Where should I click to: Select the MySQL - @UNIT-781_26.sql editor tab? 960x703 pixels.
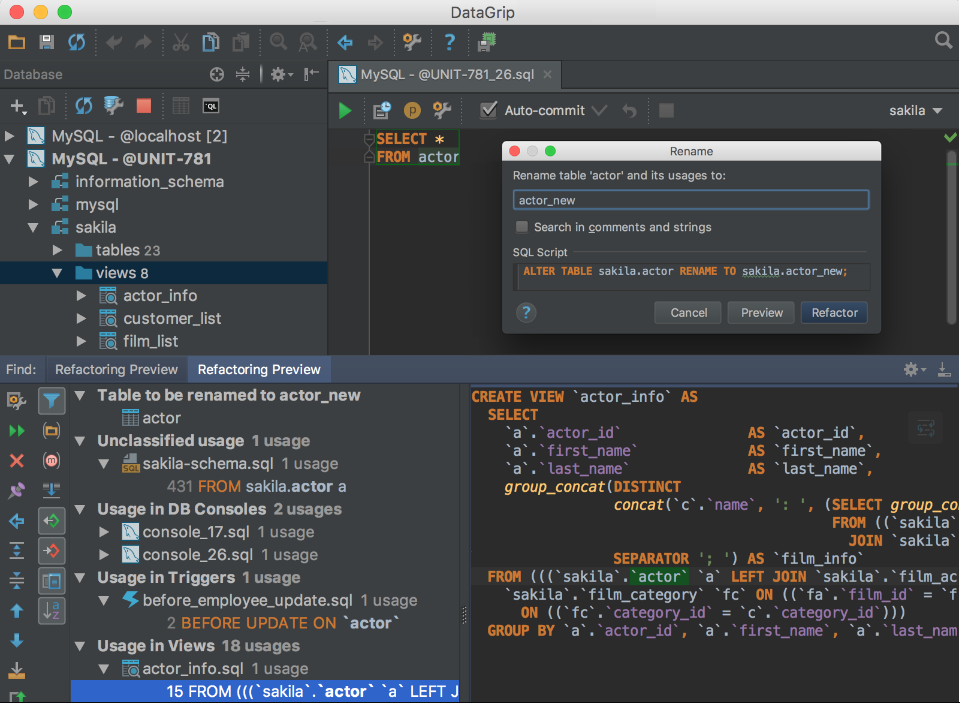click(440, 74)
